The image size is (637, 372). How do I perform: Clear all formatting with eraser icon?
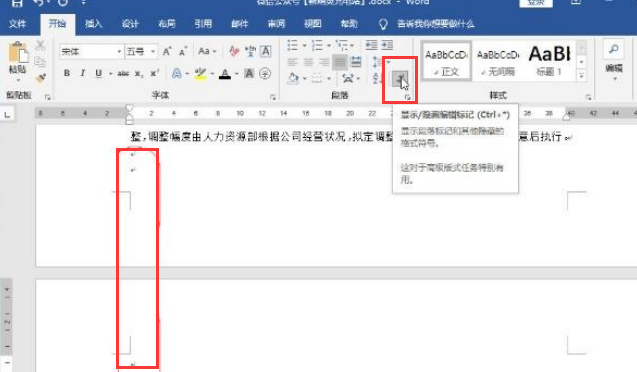point(234,51)
